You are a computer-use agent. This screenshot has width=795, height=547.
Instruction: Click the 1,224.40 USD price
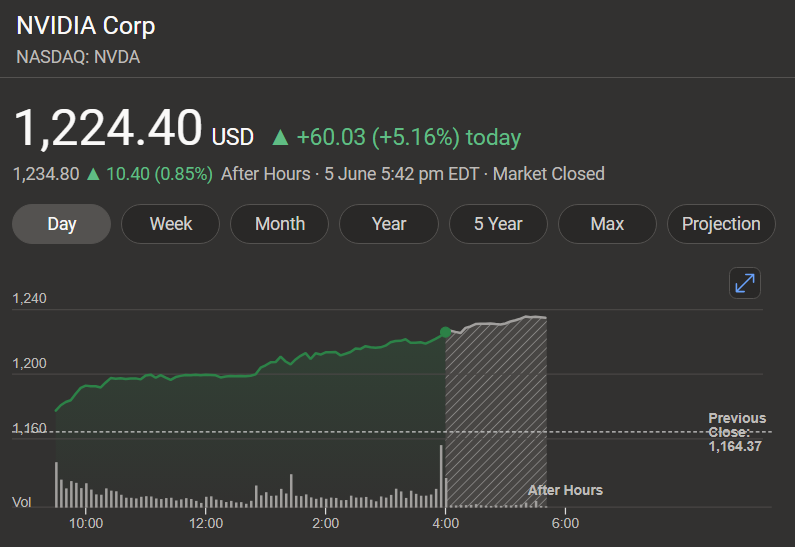point(134,129)
